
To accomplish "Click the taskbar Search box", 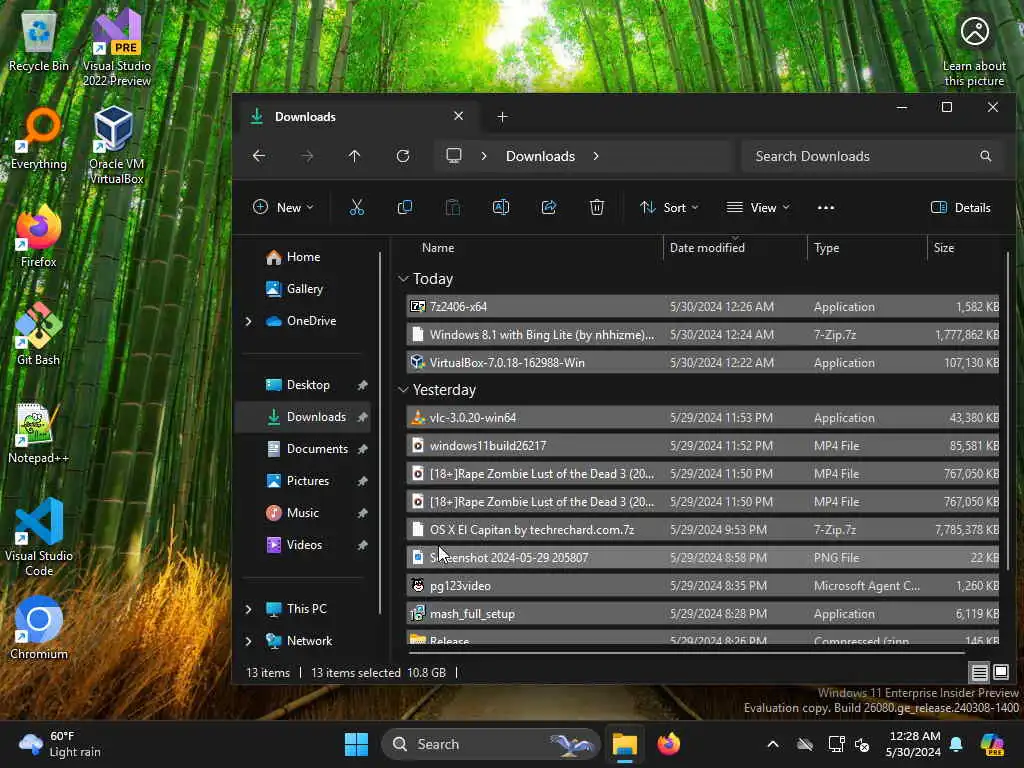I will (x=490, y=744).
